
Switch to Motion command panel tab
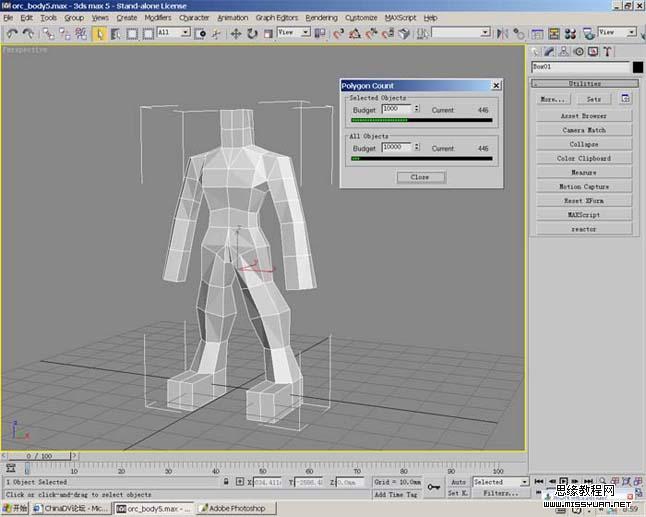[x=578, y=51]
